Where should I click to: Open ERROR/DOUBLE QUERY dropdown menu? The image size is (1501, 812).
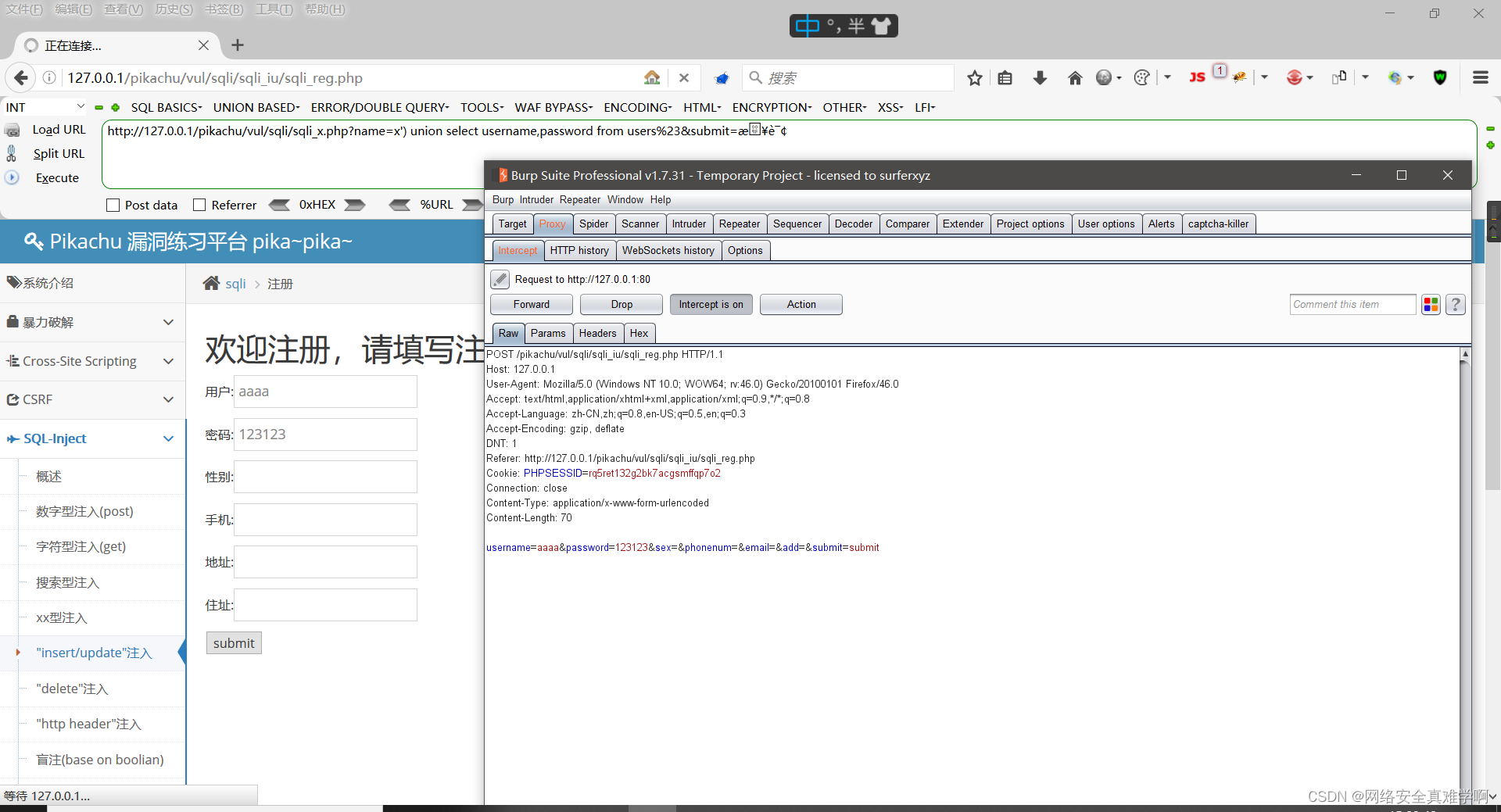(380, 107)
